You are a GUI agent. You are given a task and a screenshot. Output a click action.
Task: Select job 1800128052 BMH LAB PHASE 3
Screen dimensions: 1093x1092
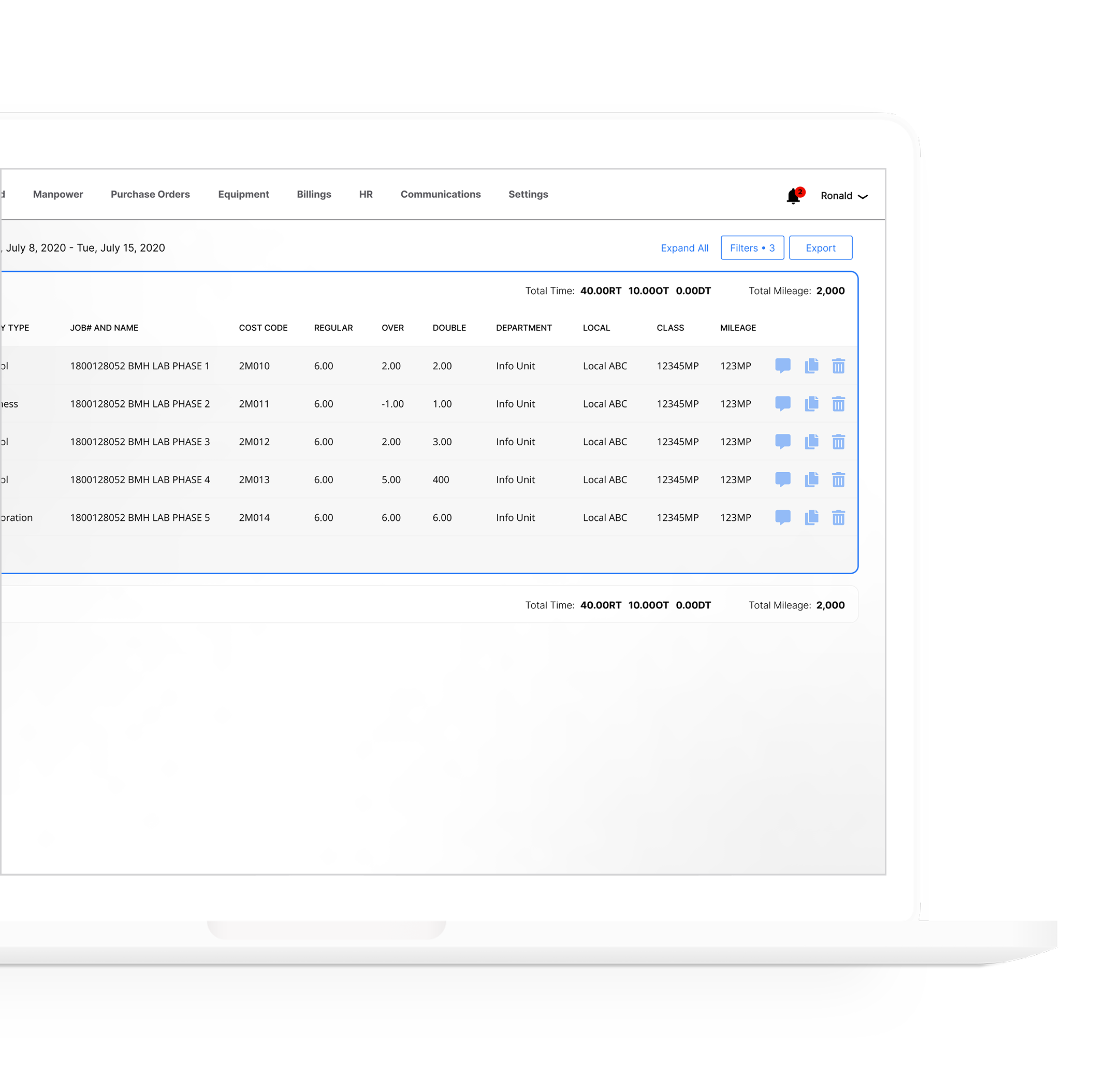[x=140, y=442]
